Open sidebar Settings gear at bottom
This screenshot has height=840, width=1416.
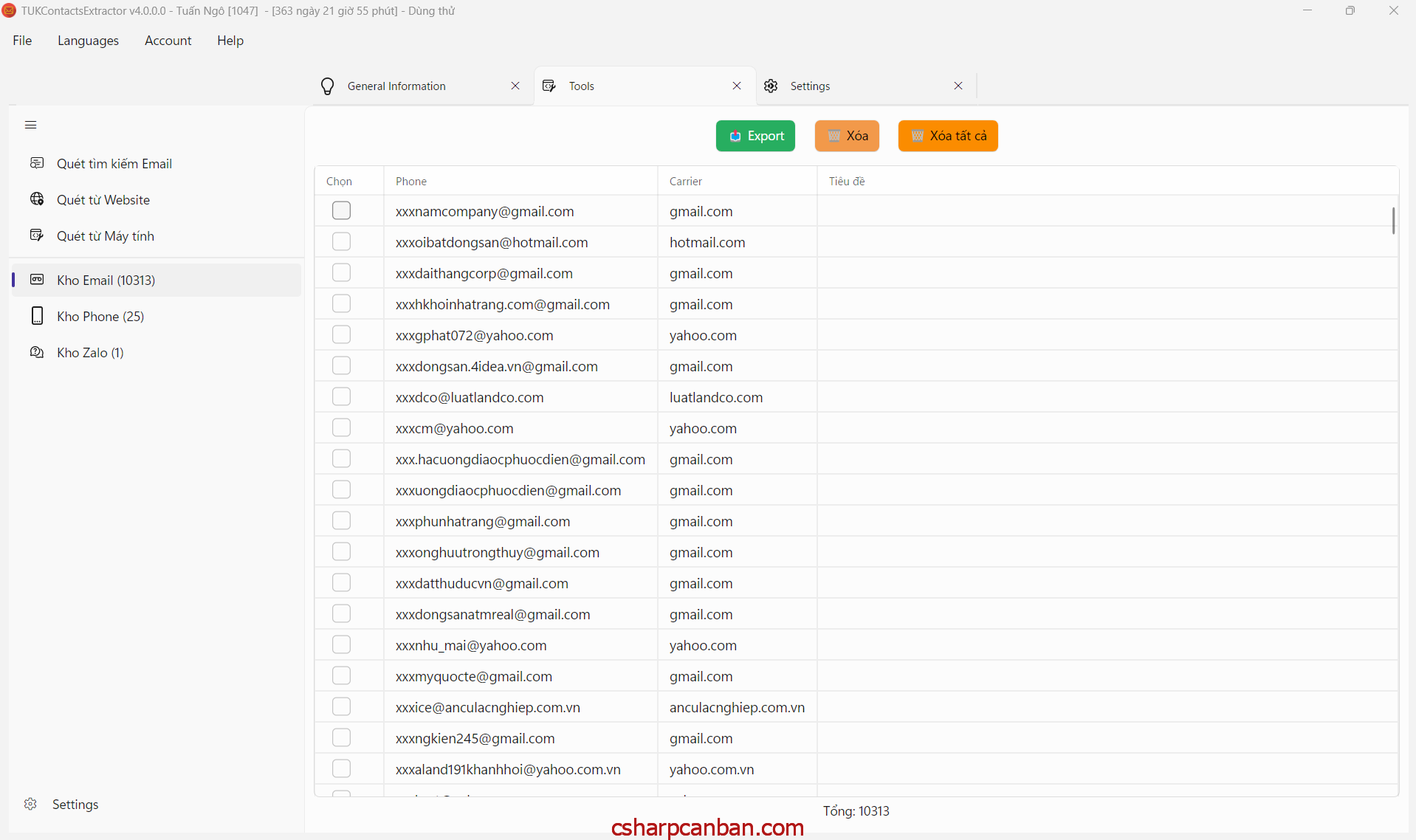click(30, 804)
